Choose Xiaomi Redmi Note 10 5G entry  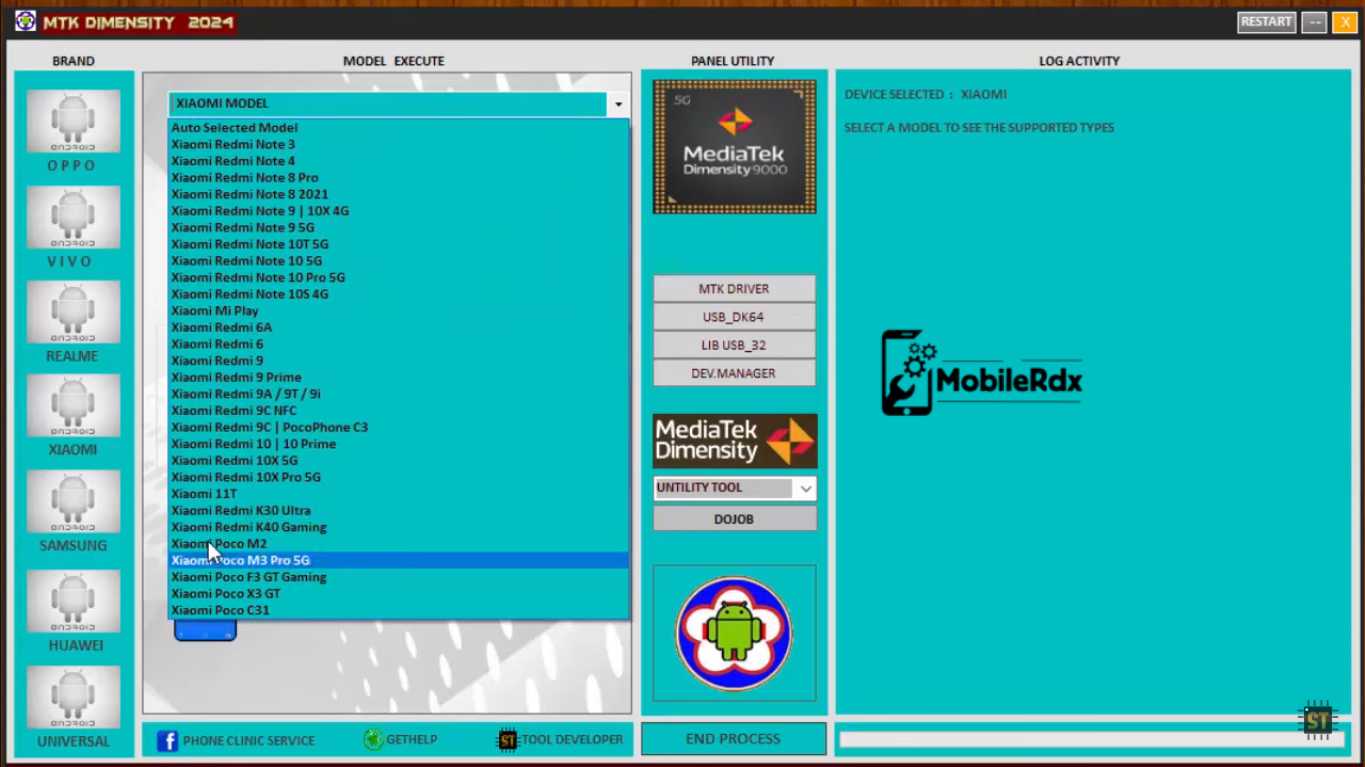[398, 261]
